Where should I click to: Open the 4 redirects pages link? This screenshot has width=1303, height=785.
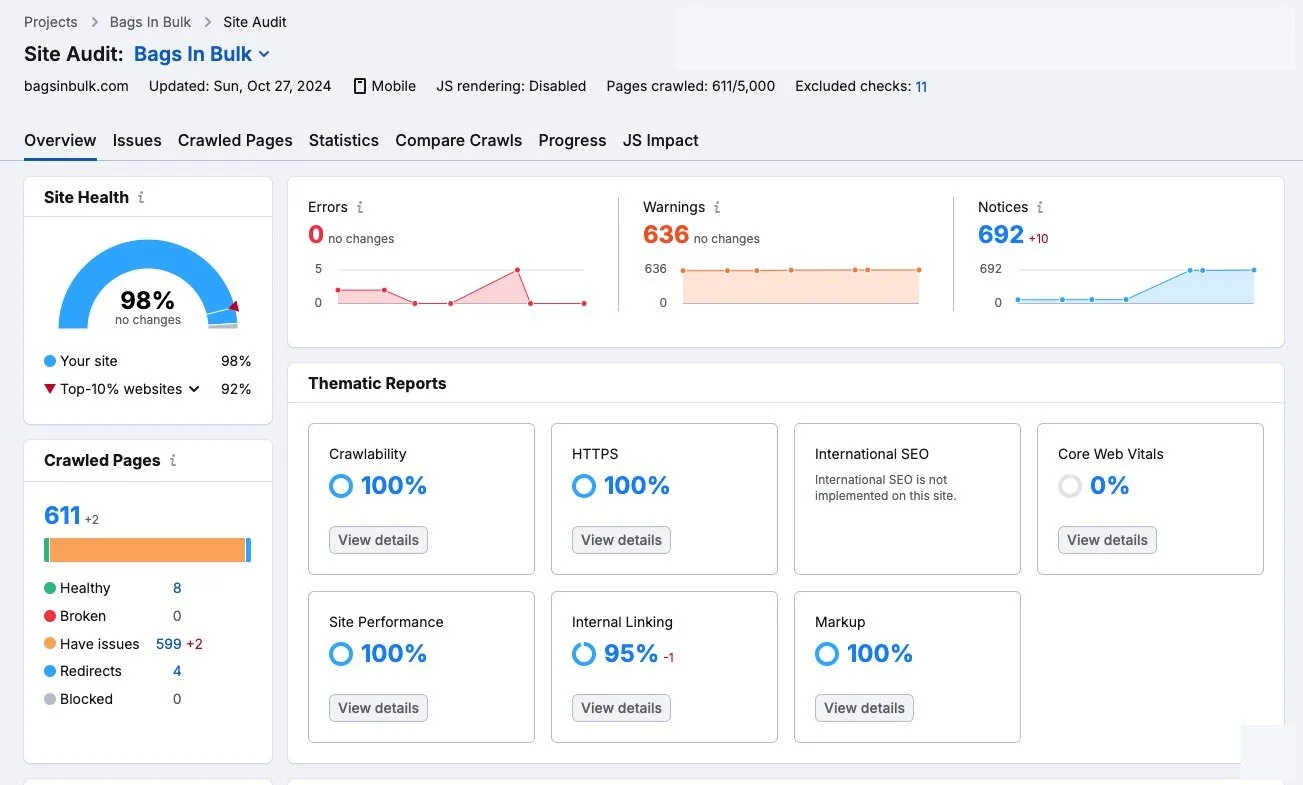(177, 671)
